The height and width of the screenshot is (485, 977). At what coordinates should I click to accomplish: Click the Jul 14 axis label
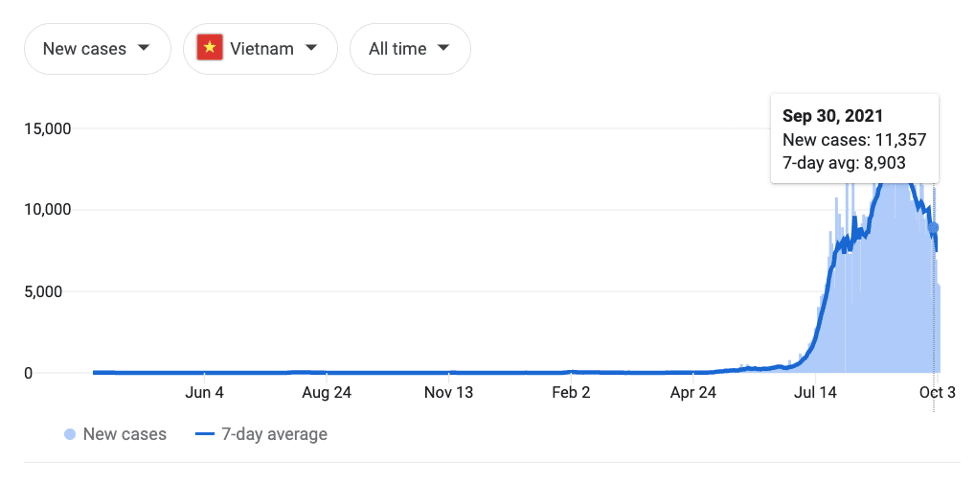pyautogui.click(x=814, y=393)
